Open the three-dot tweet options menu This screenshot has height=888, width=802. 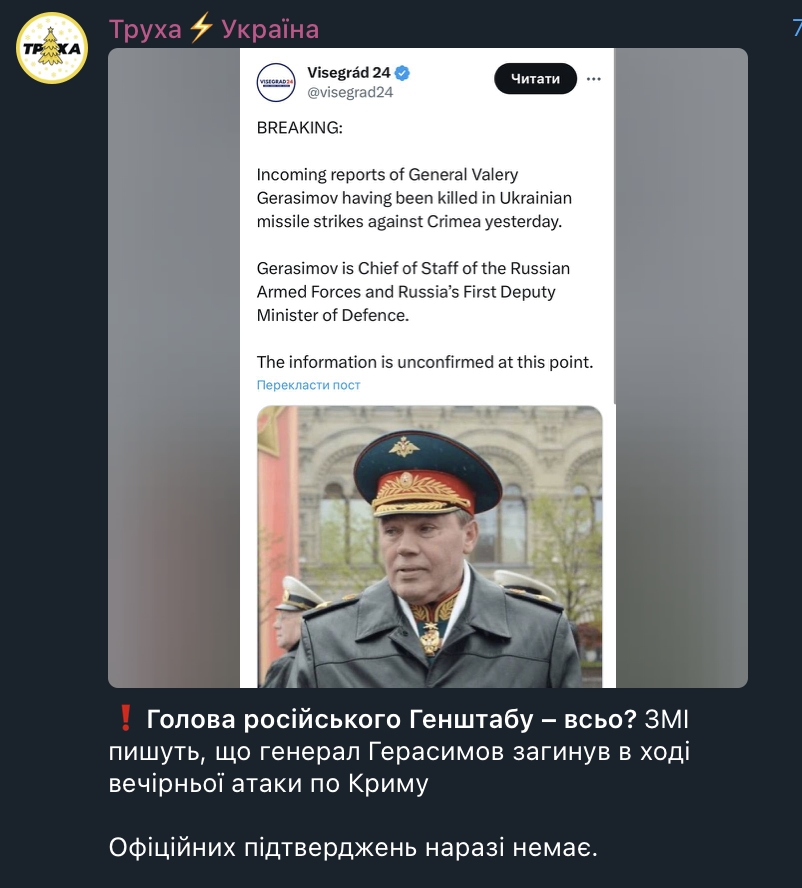(x=594, y=79)
